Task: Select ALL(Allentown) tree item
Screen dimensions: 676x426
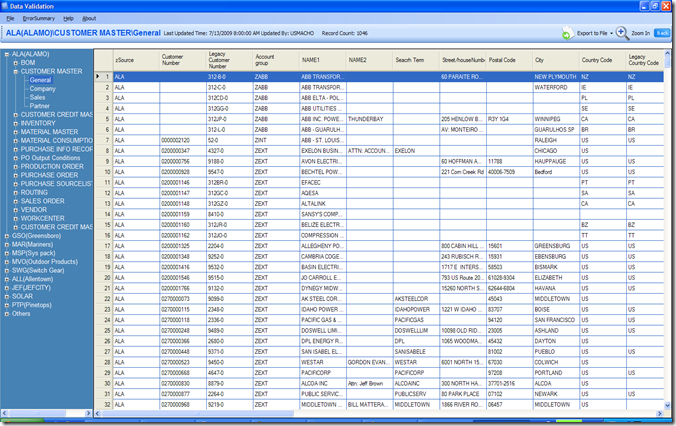Action: (32, 279)
